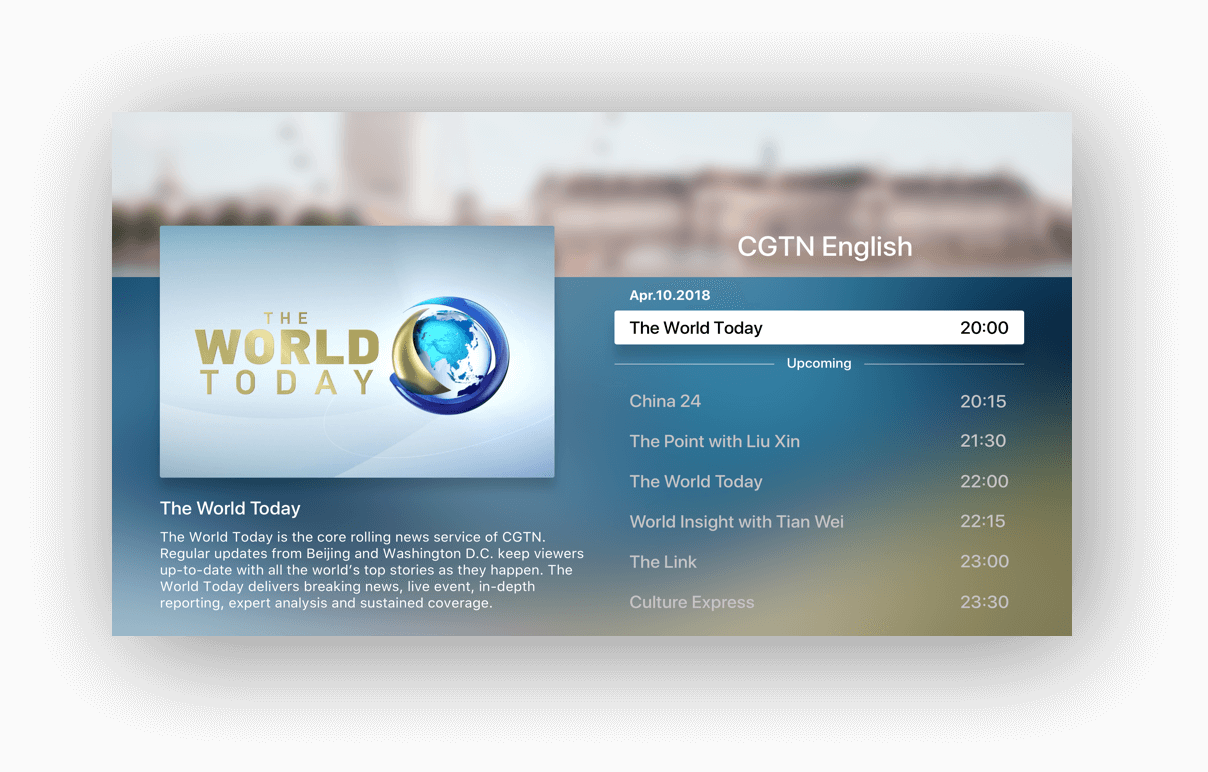Screen dimensions: 1208x772
Task: Select the China 24 program
Action: (819, 401)
